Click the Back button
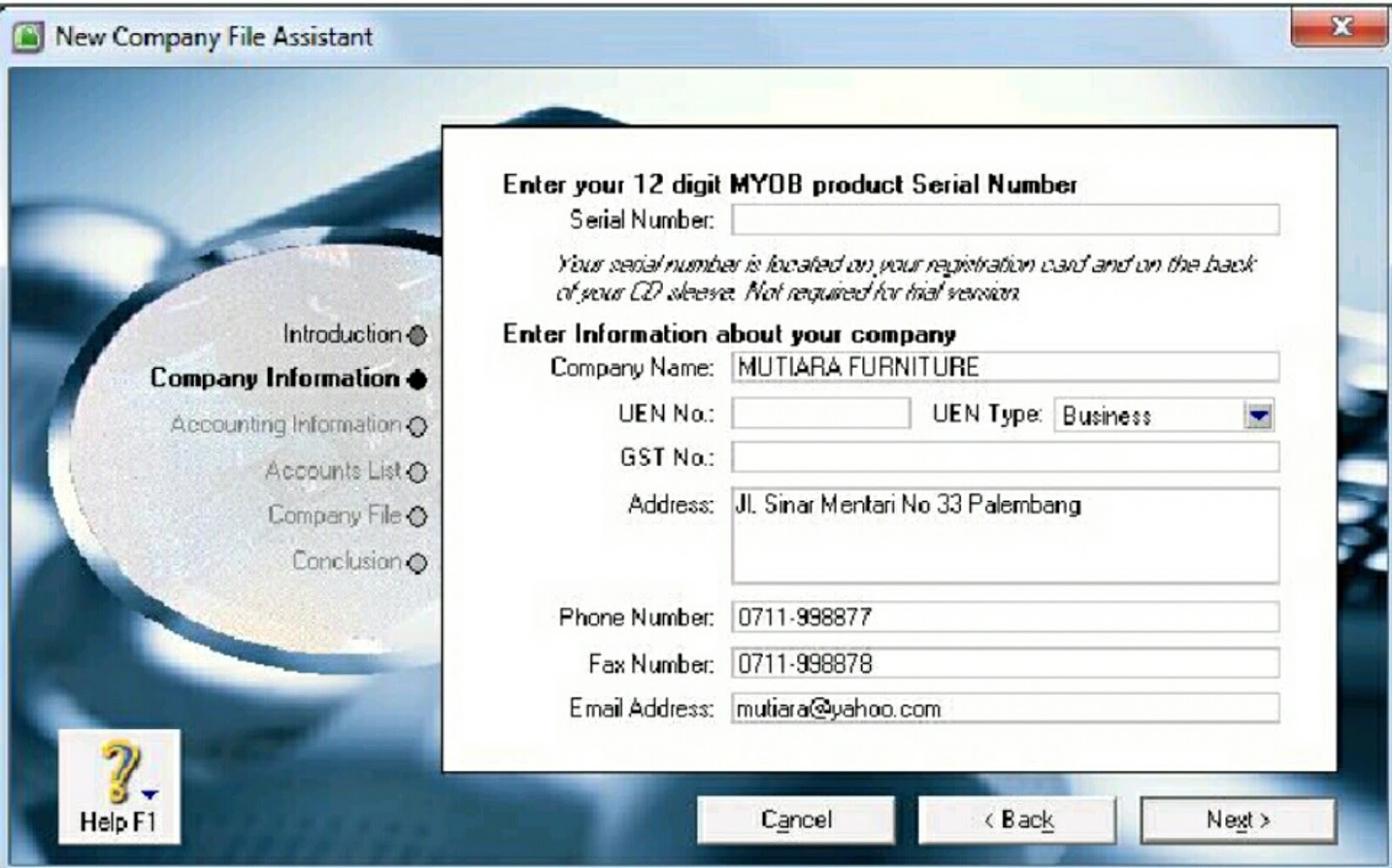 pos(1017,819)
